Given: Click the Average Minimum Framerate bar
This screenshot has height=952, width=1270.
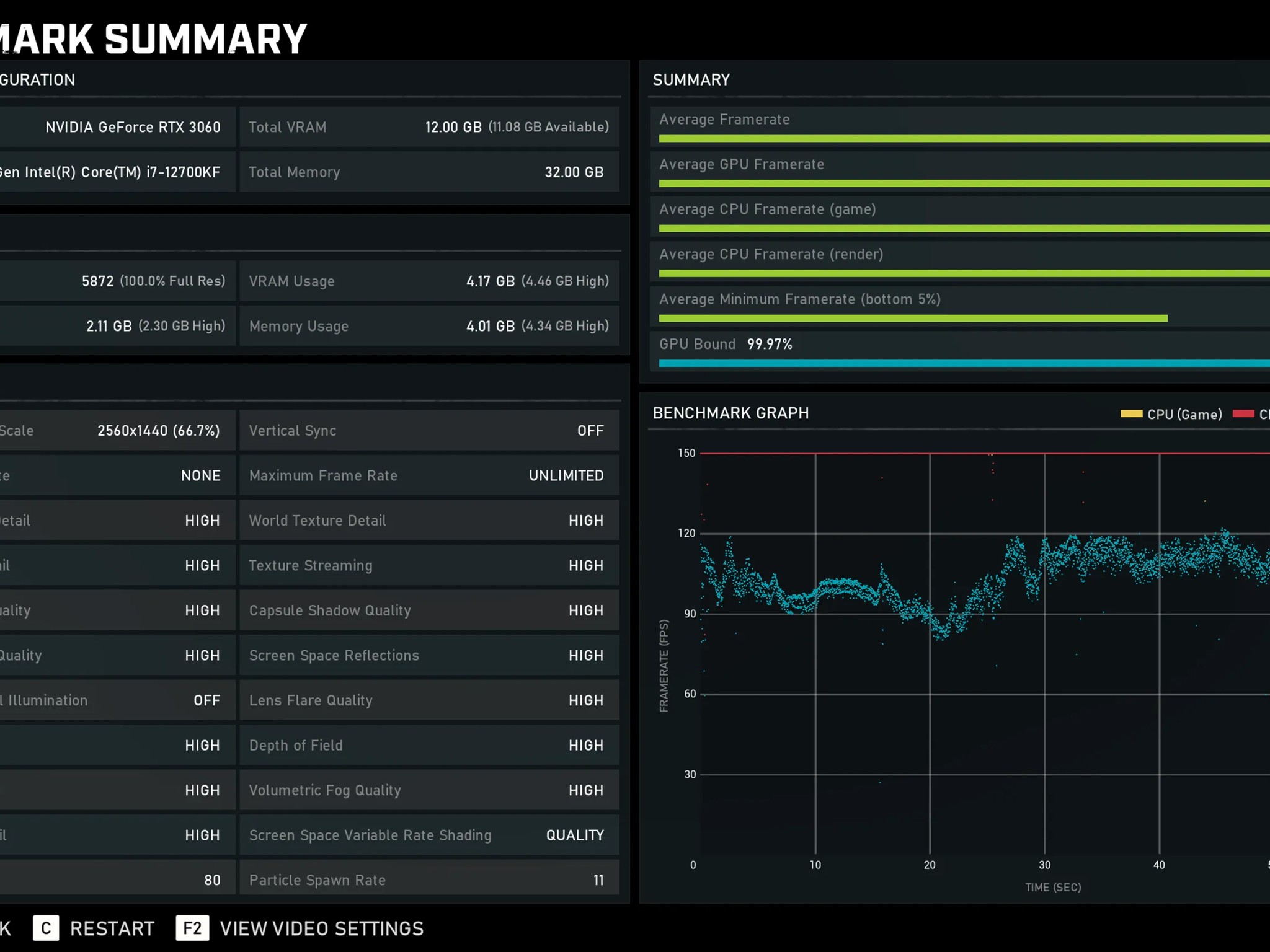Looking at the screenshot, I should (913, 318).
